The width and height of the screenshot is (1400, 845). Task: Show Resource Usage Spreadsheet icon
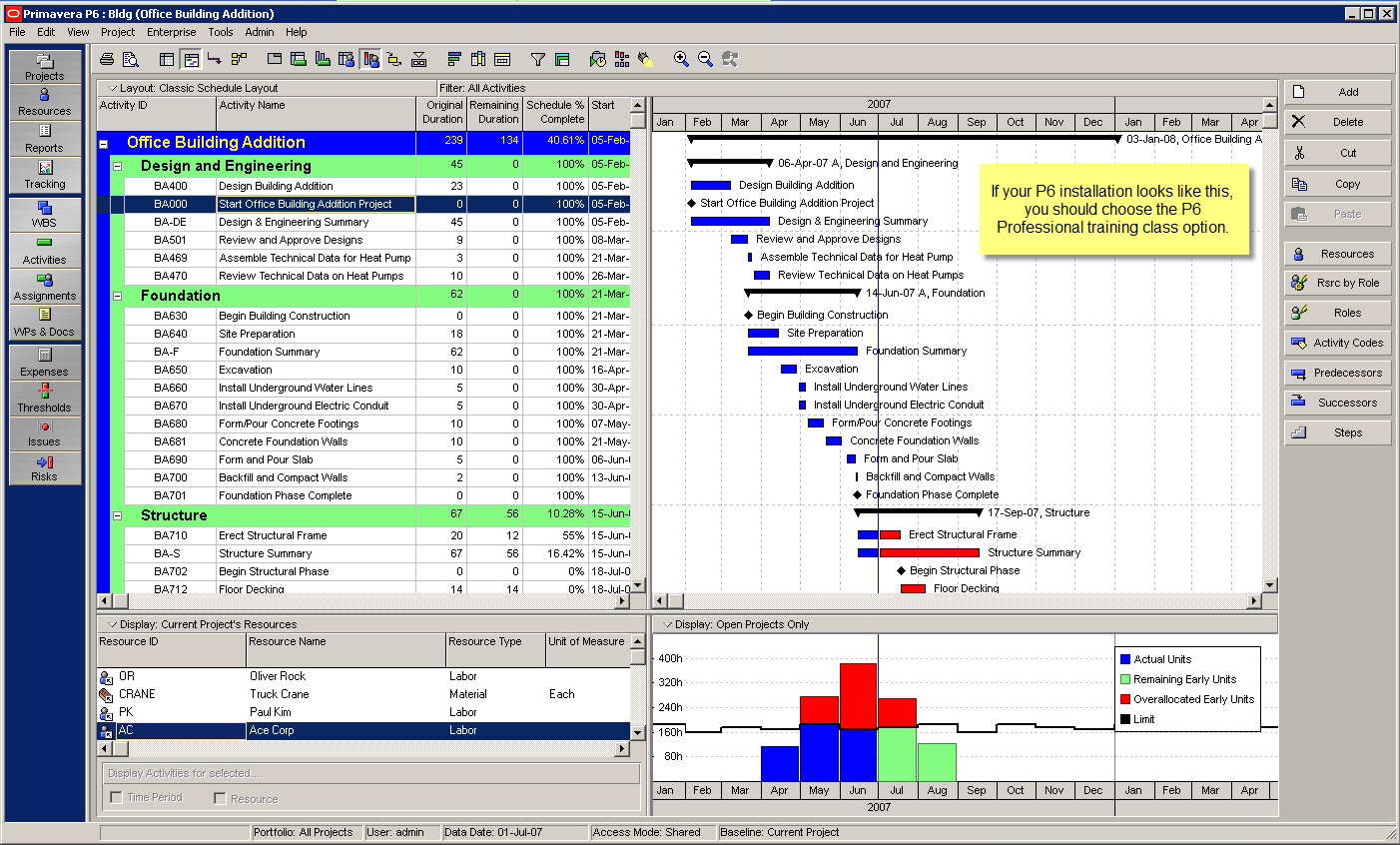(347, 60)
